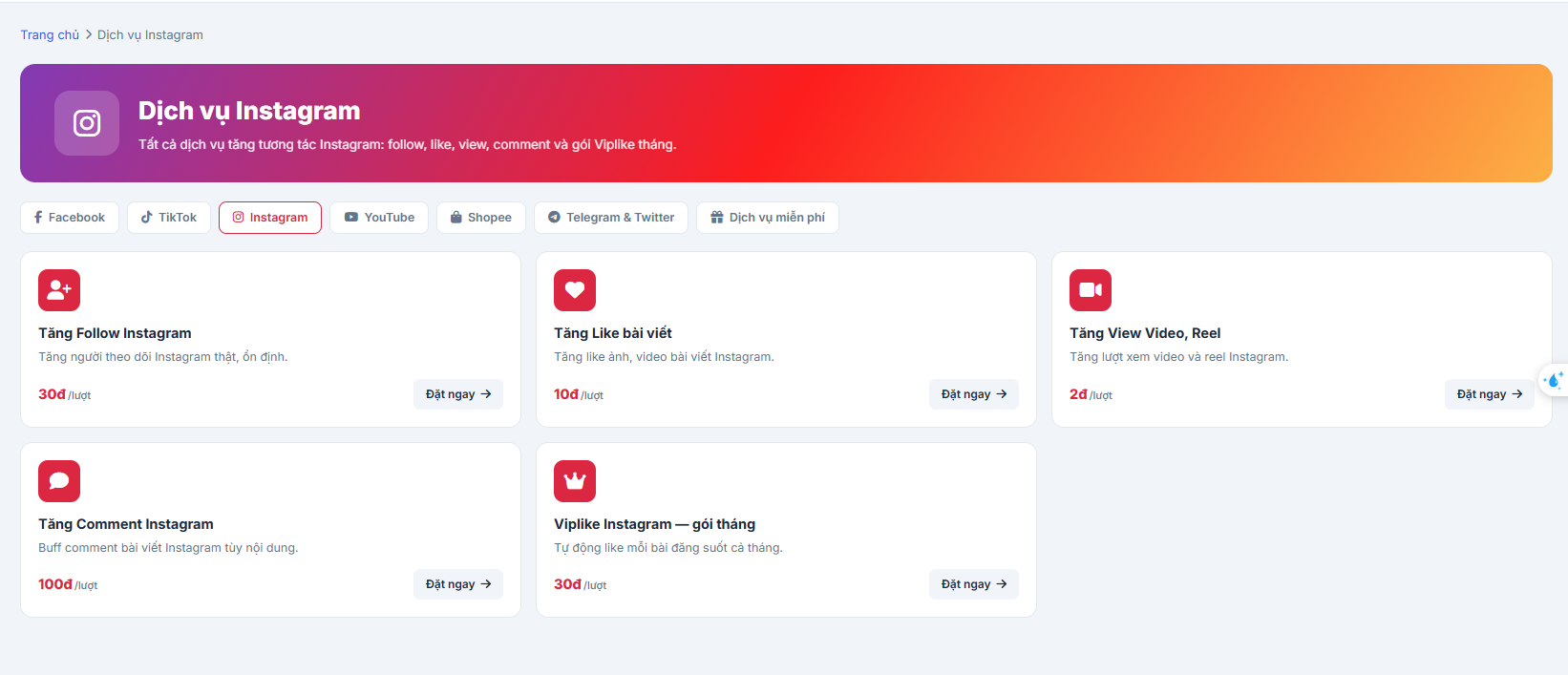Click Đặt ngay for Tăng Follow Instagram
The height and width of the screenshot is (675, 1568).
tap(458, 394)
